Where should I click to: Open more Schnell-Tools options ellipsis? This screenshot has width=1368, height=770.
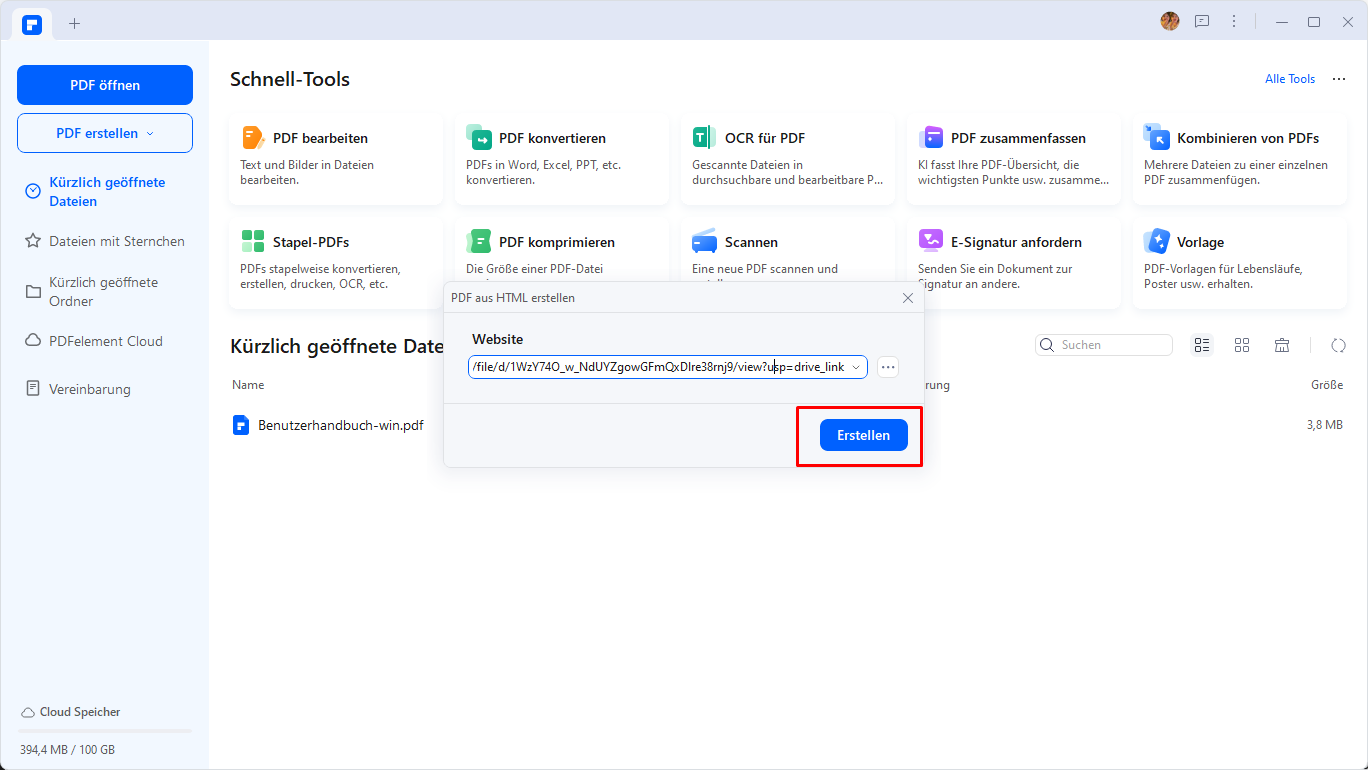(1339, 79)
